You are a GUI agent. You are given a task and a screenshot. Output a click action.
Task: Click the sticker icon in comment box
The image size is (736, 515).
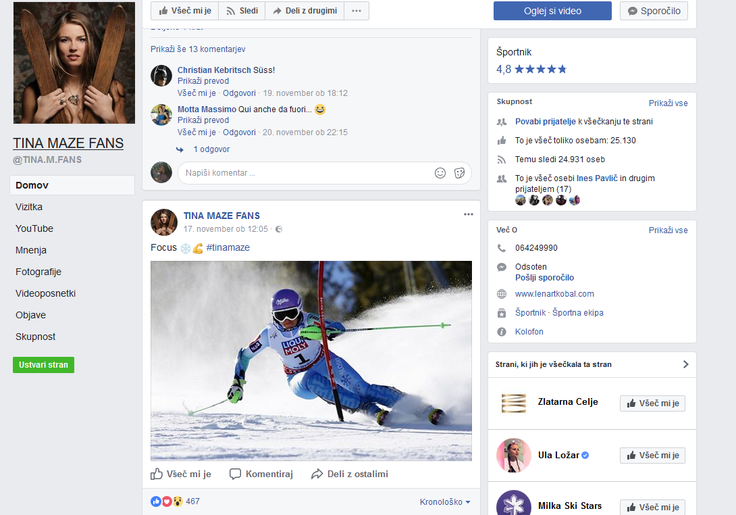(x=460, y=173)
